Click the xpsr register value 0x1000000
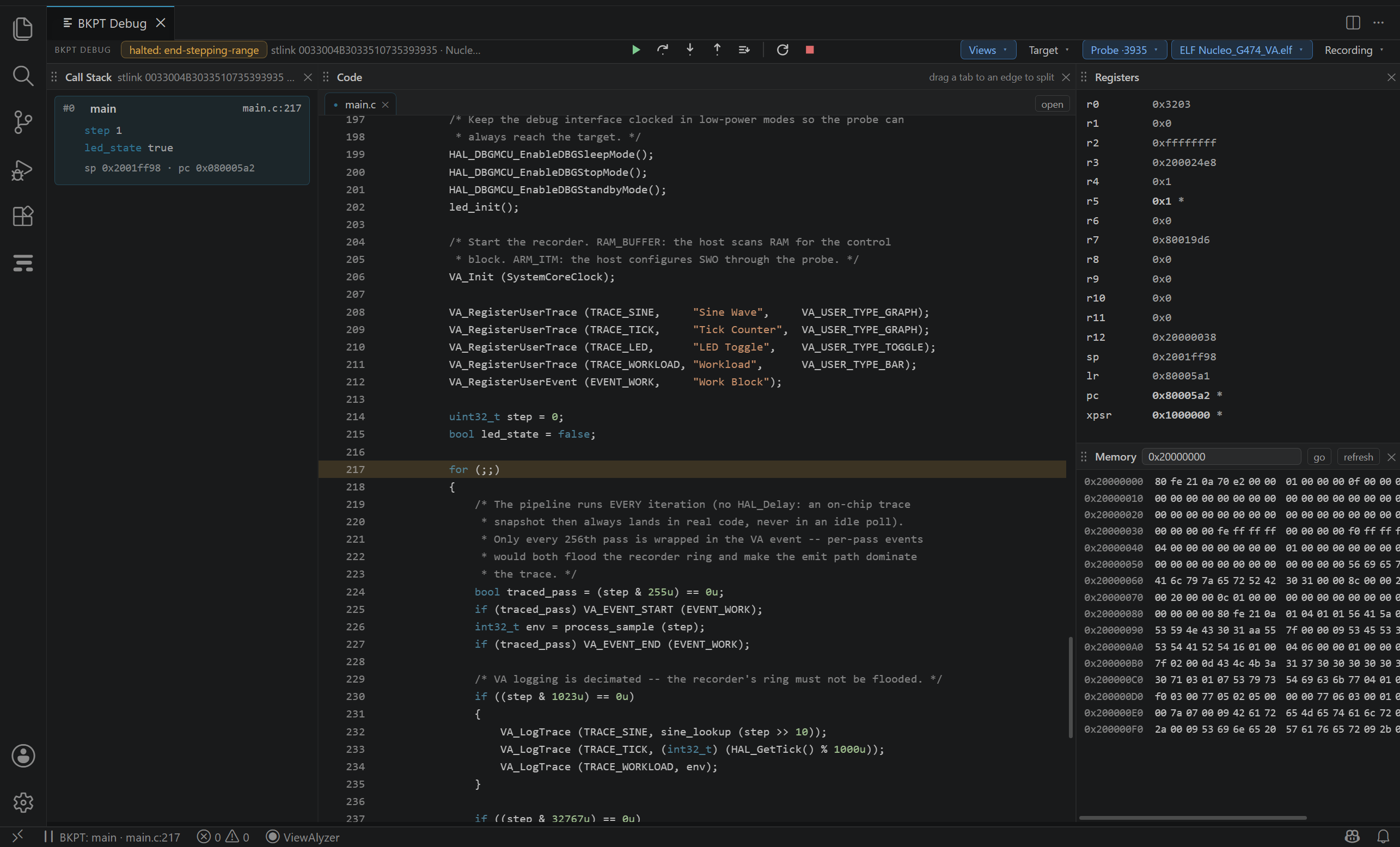The height and width of the screenshot is (847, 1400). (x=1181, y=415)
